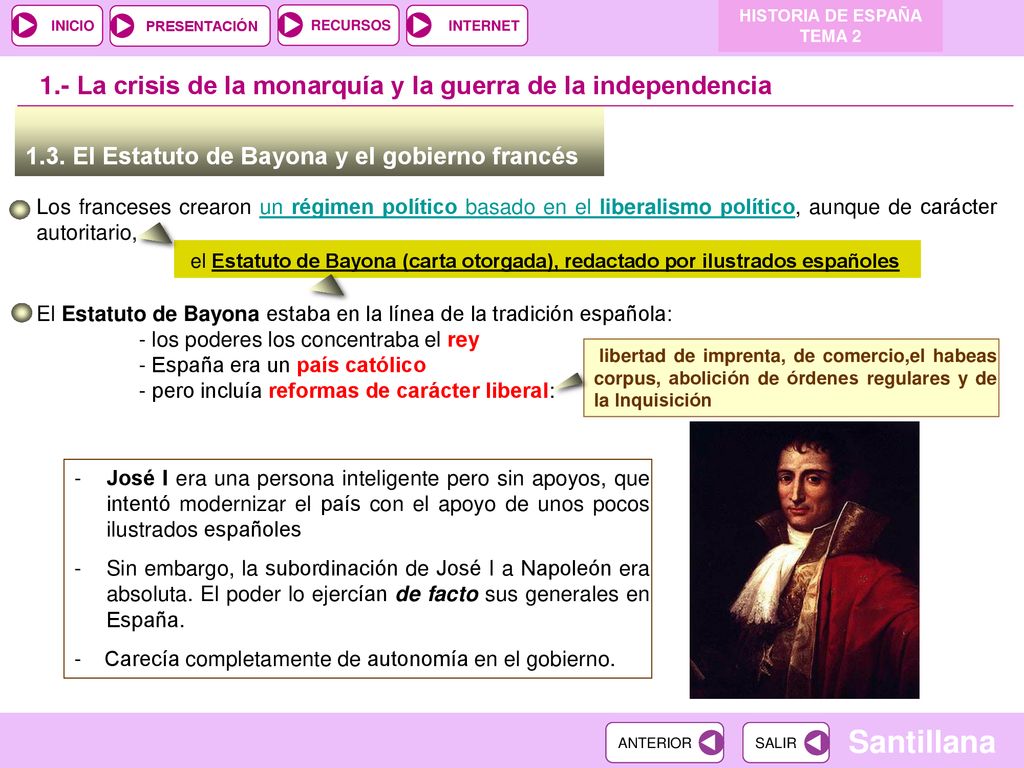Click the HISTORIA DE ESPAÑA TEMA 2 banner
This screenshot has width=1024, height=768.
830,26
